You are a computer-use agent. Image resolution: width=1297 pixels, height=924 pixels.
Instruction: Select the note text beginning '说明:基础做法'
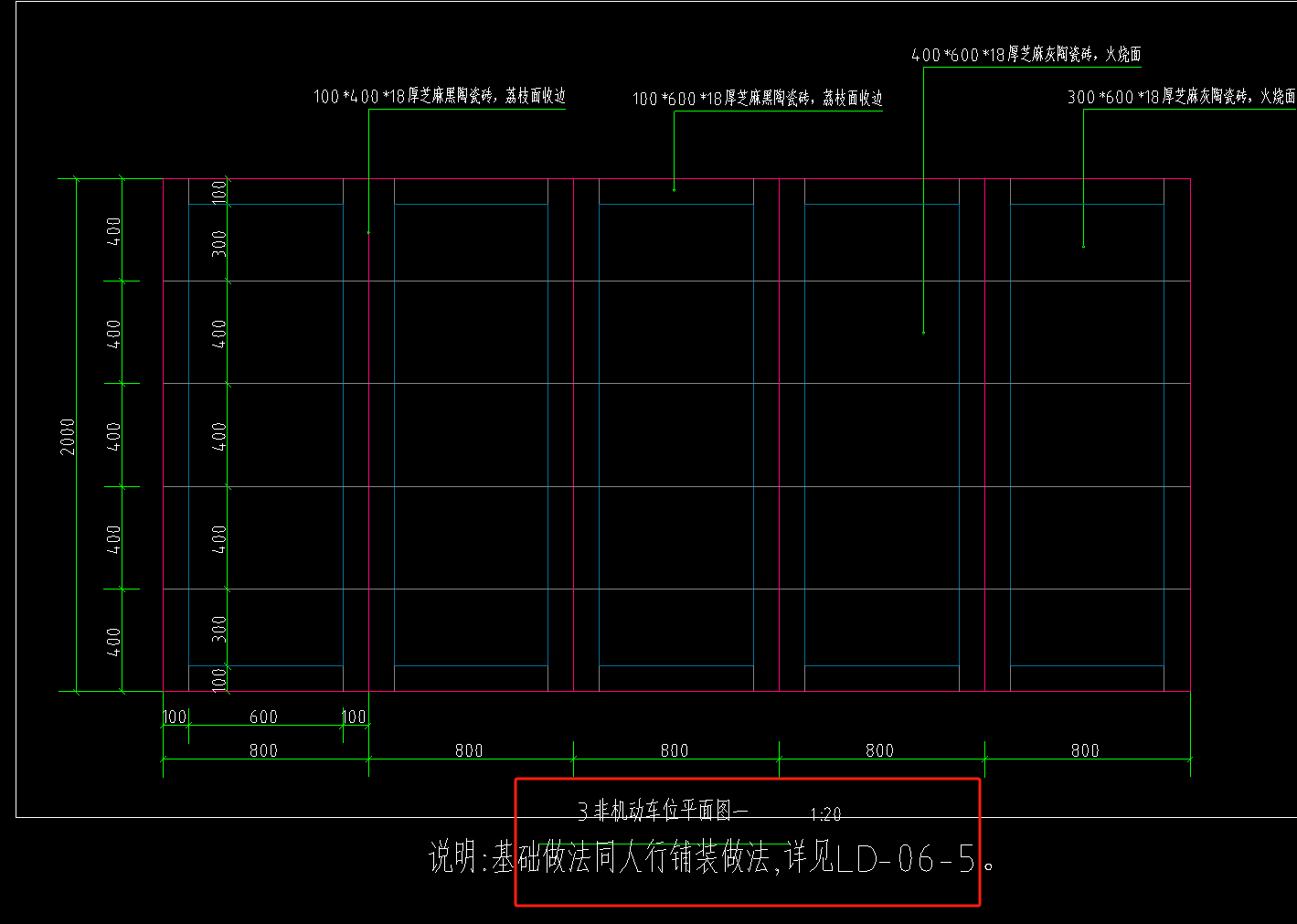tap(712, 858)
